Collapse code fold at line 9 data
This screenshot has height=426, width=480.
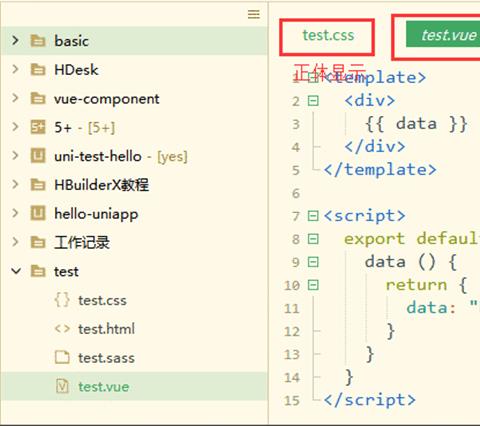313,262
